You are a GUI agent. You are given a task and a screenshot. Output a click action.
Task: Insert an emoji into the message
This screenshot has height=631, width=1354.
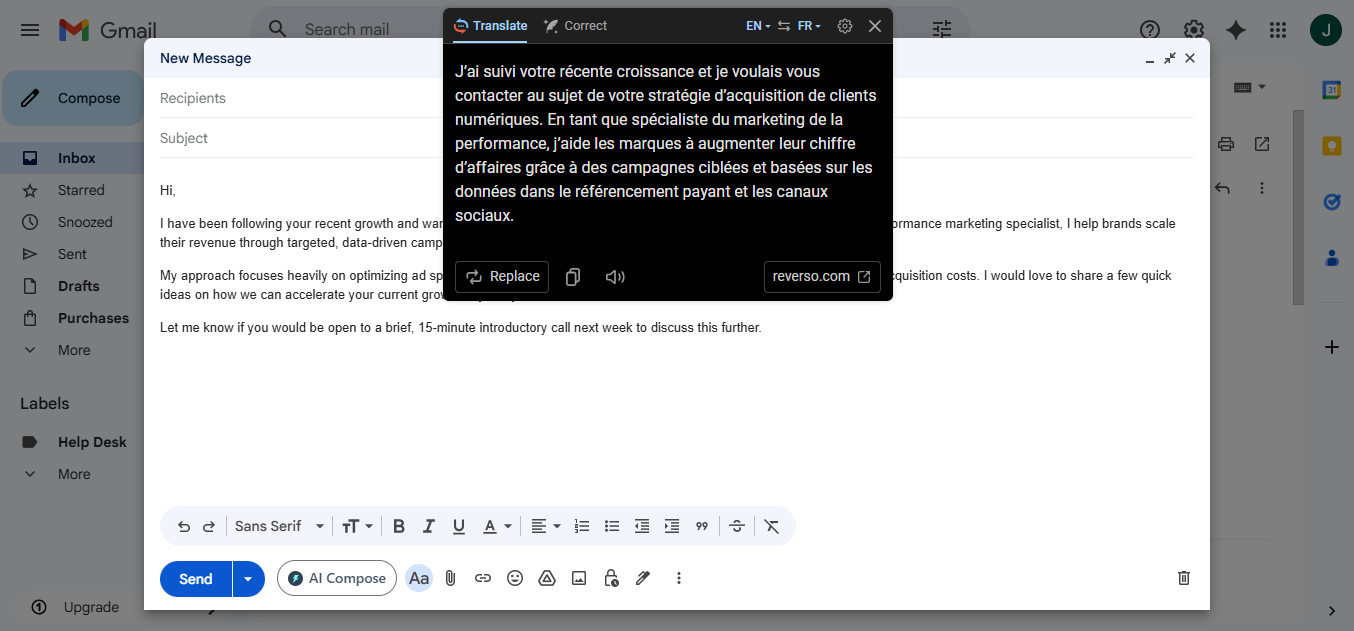tap(515, 578)
